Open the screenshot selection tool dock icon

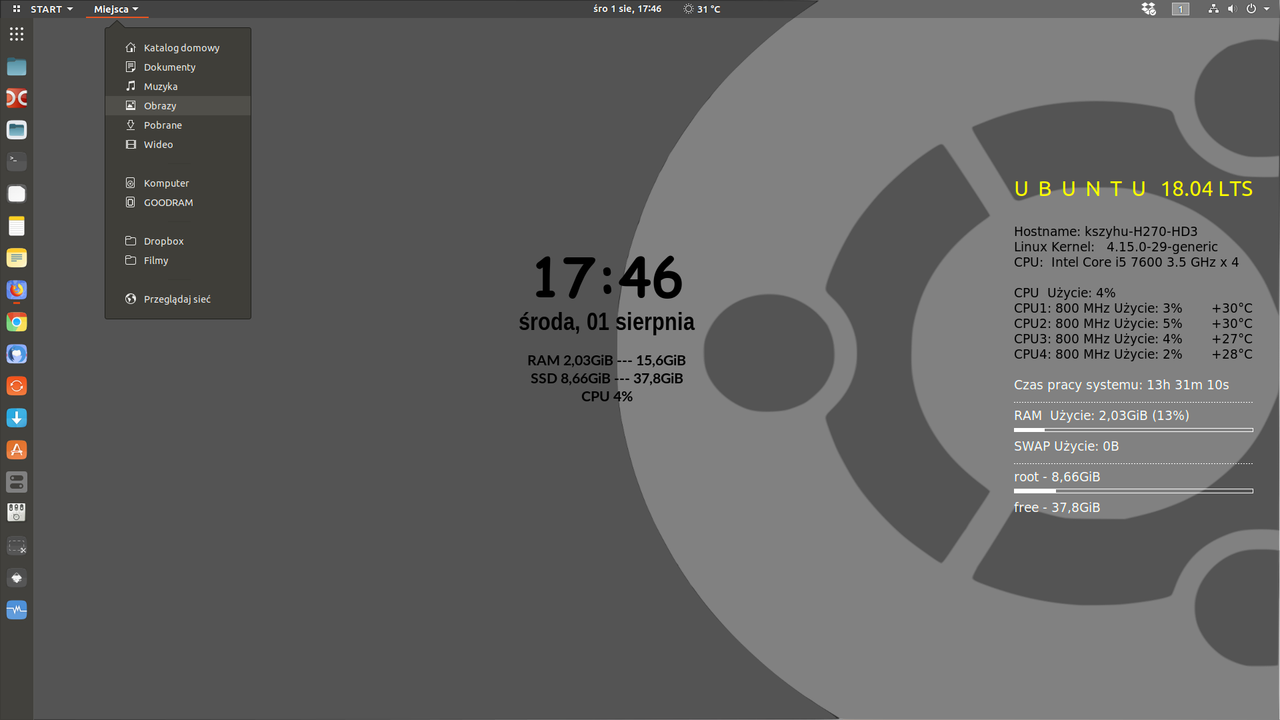tap(16, 546)
